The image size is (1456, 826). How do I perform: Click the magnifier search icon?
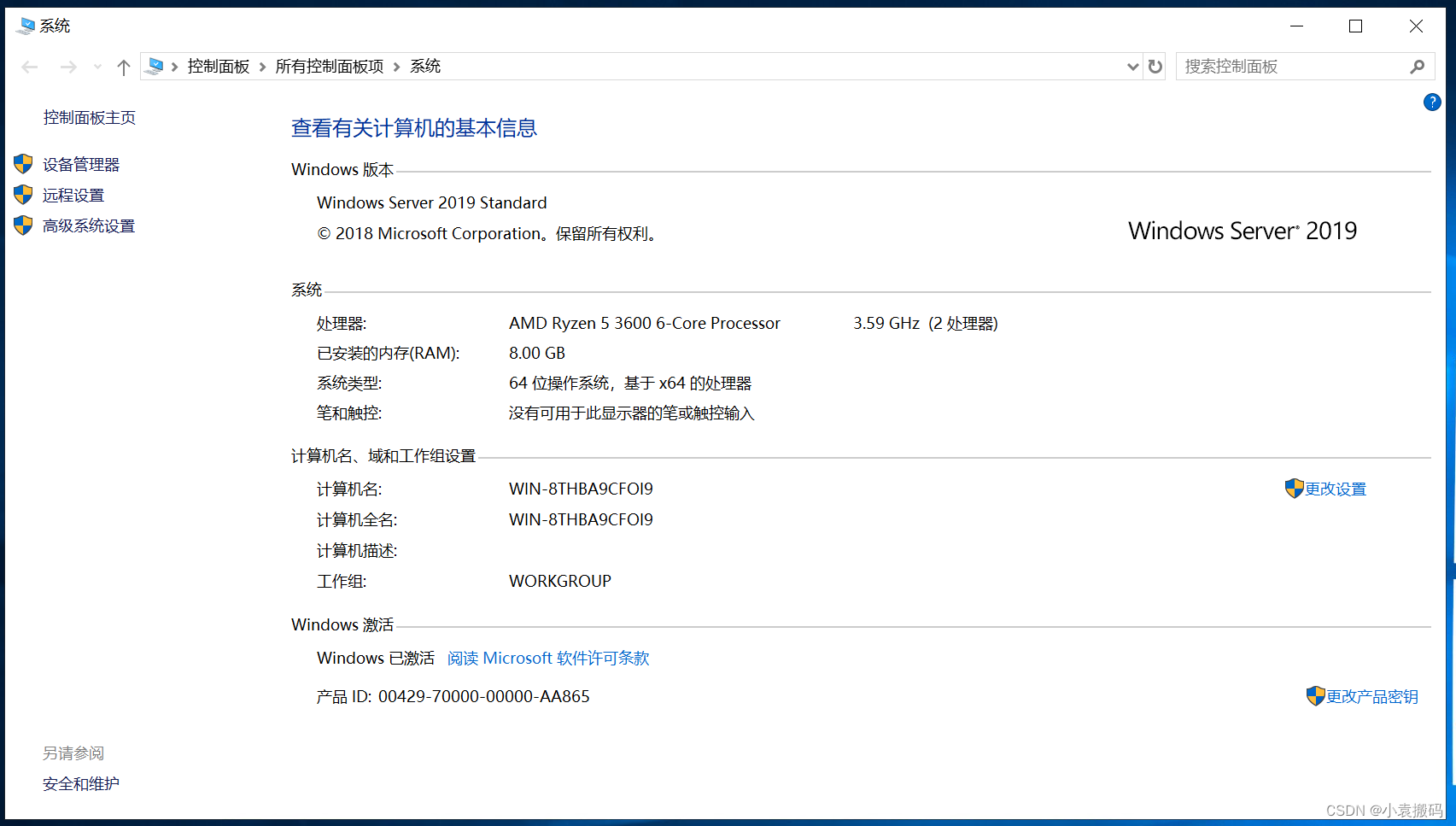click(x=1418, y=67)
